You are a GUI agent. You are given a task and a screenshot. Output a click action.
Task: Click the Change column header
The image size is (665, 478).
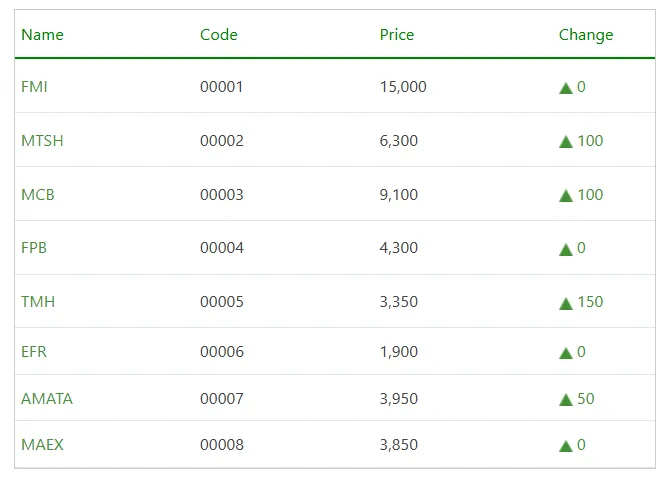[x=586, y=35]
